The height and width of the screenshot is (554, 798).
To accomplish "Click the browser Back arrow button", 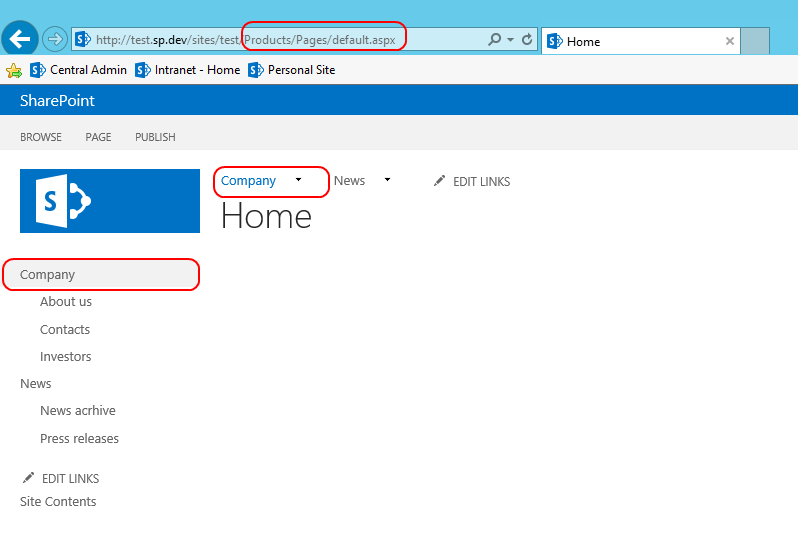I will coord(20,39).
